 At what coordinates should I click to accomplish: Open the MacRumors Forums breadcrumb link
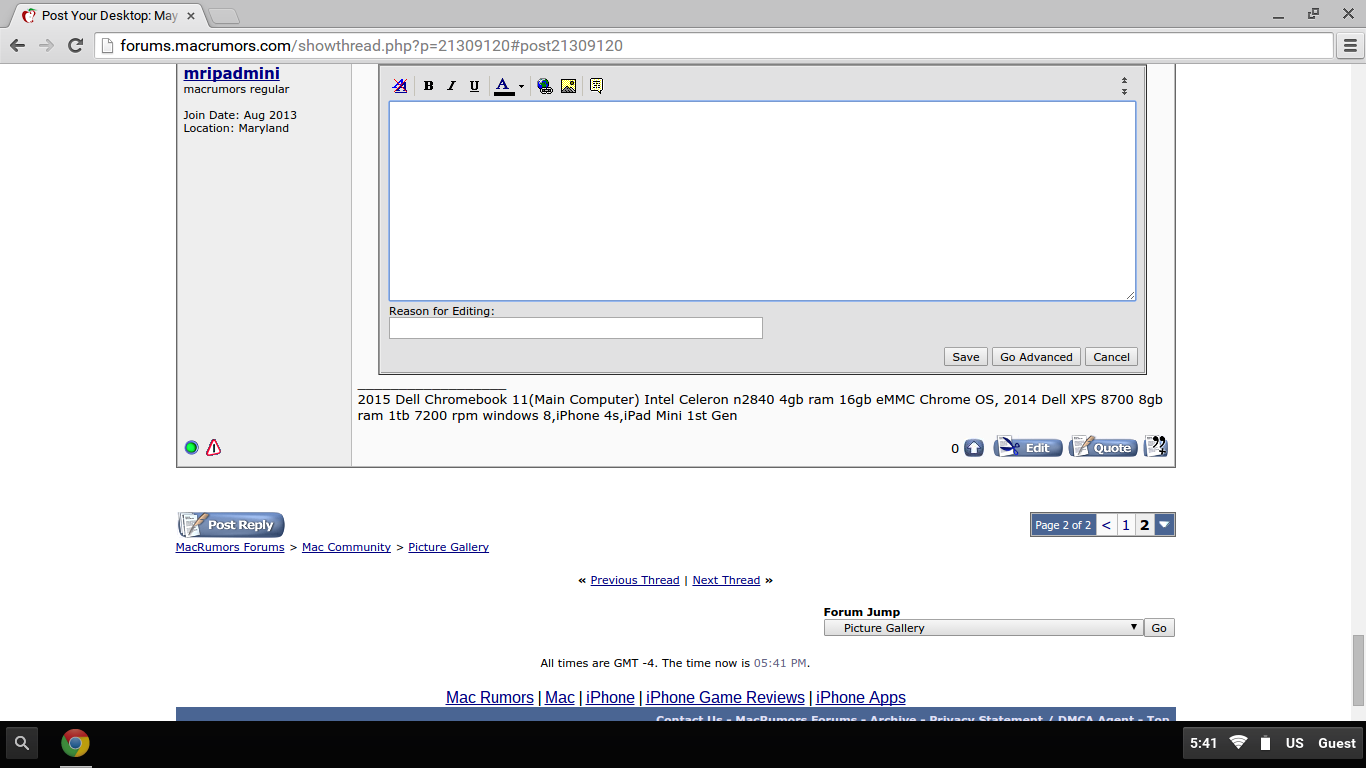point(230,547)
